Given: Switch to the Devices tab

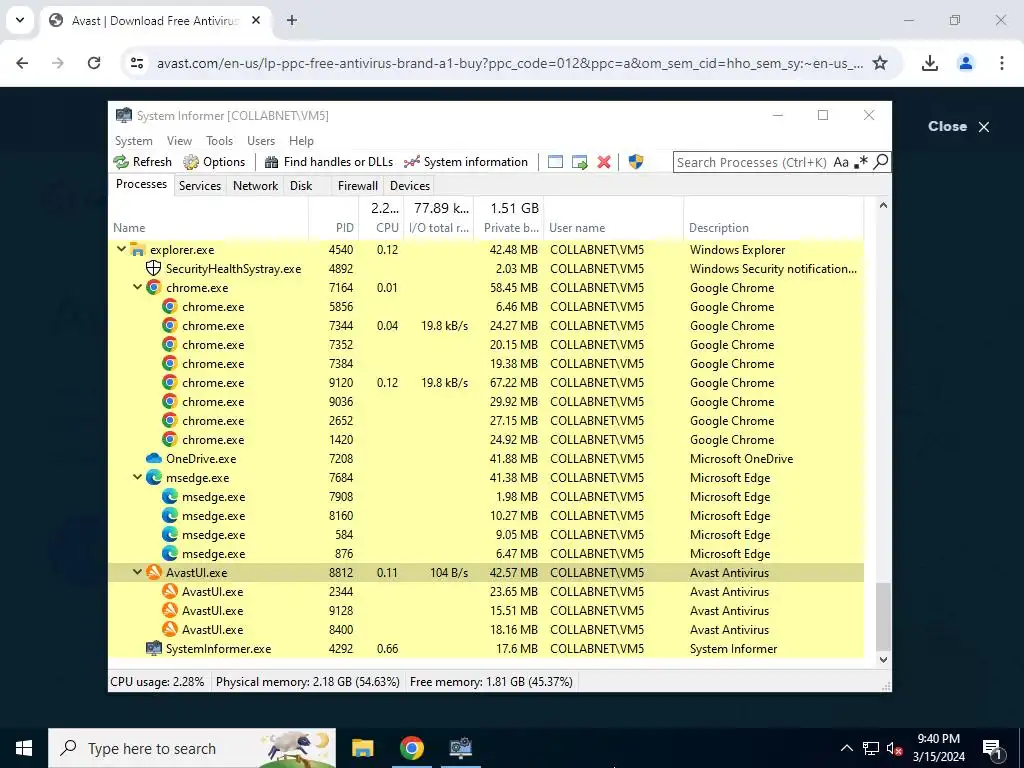Looking at the screenshot, I should click(409, 185).
